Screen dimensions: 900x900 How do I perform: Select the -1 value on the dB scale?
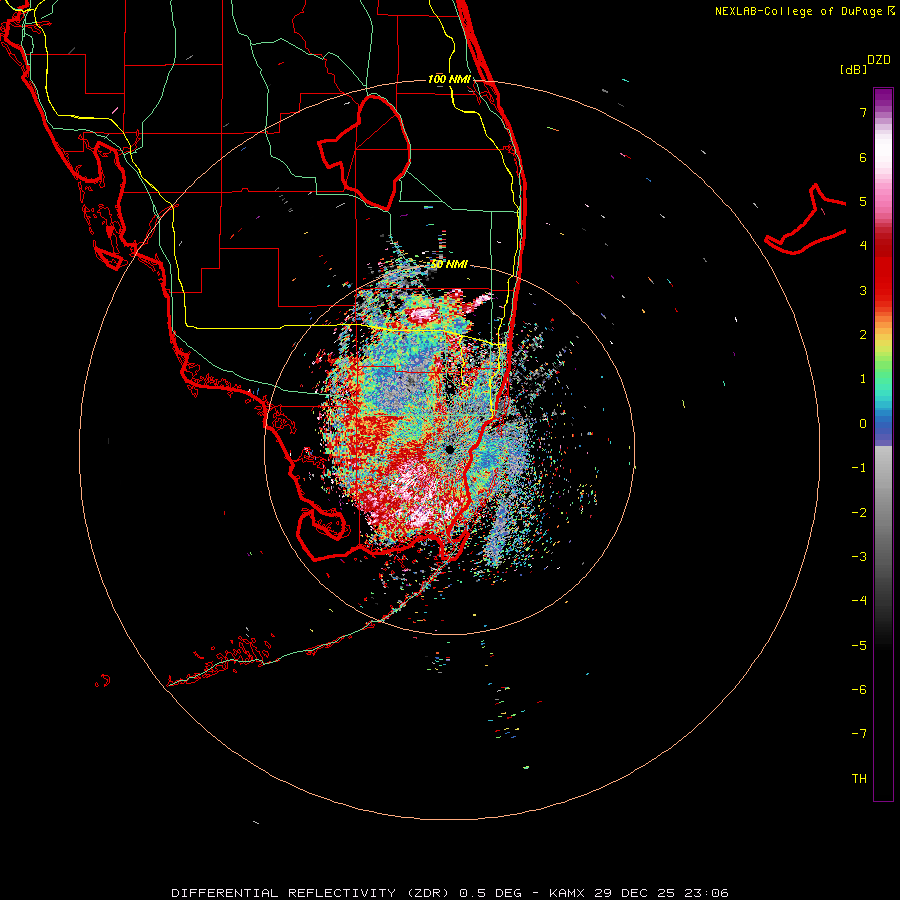(859, 468)
